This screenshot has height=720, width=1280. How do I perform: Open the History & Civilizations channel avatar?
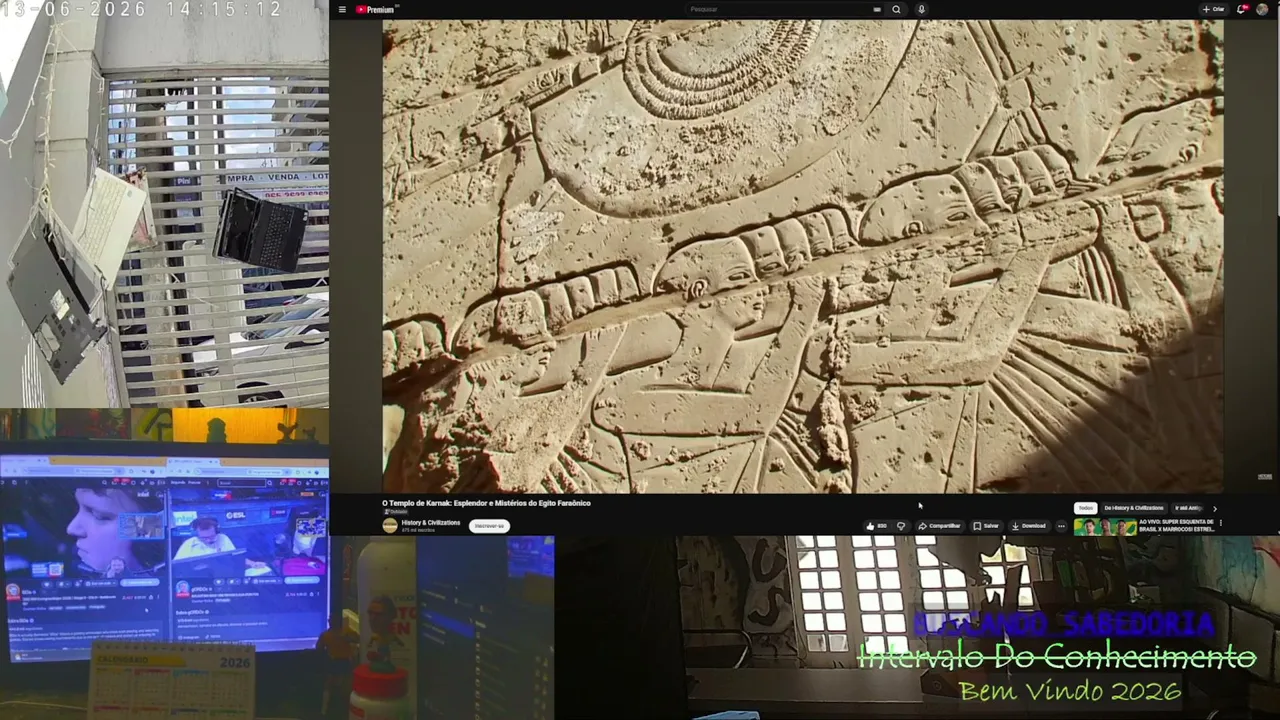pyautogui.click(x=390, y=525)
